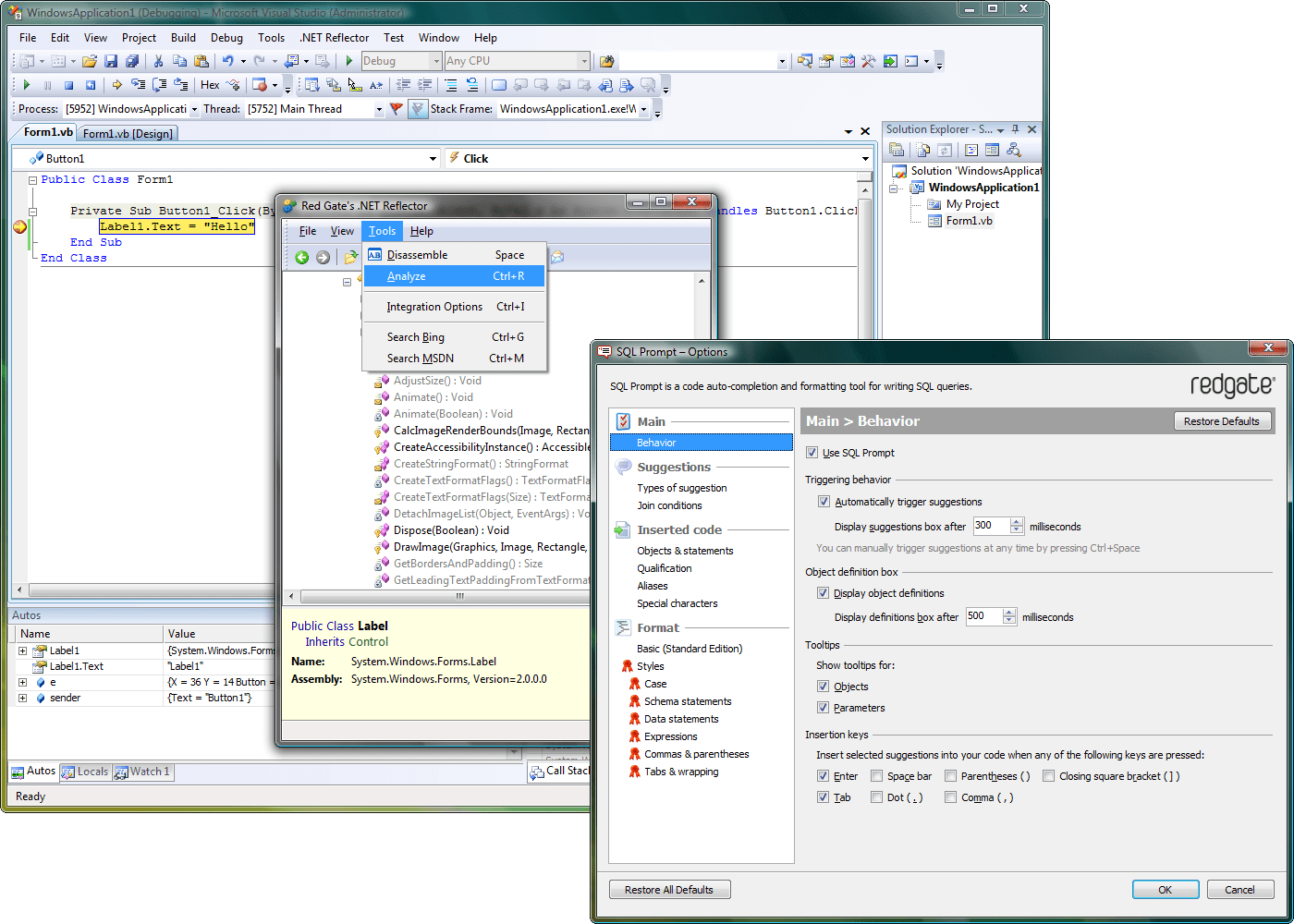
Task: Select Search MSDN in Tools menu
Action: tap(454, 359)
